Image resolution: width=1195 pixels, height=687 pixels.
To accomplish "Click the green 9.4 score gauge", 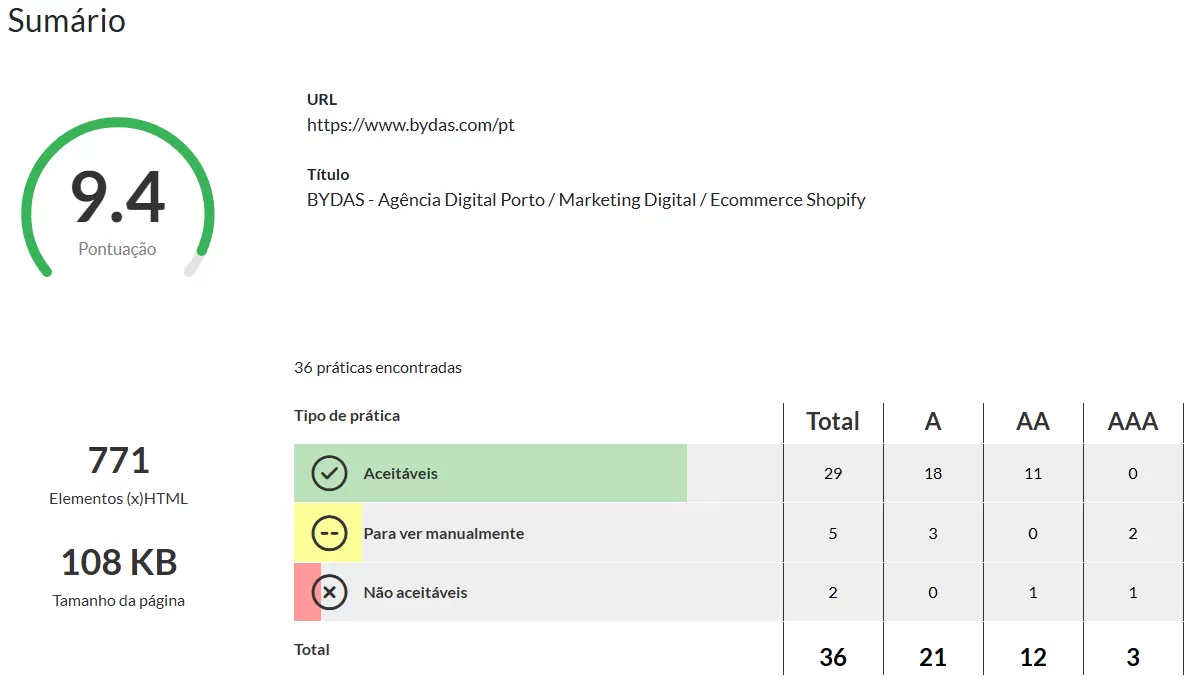I will point(118,199).
